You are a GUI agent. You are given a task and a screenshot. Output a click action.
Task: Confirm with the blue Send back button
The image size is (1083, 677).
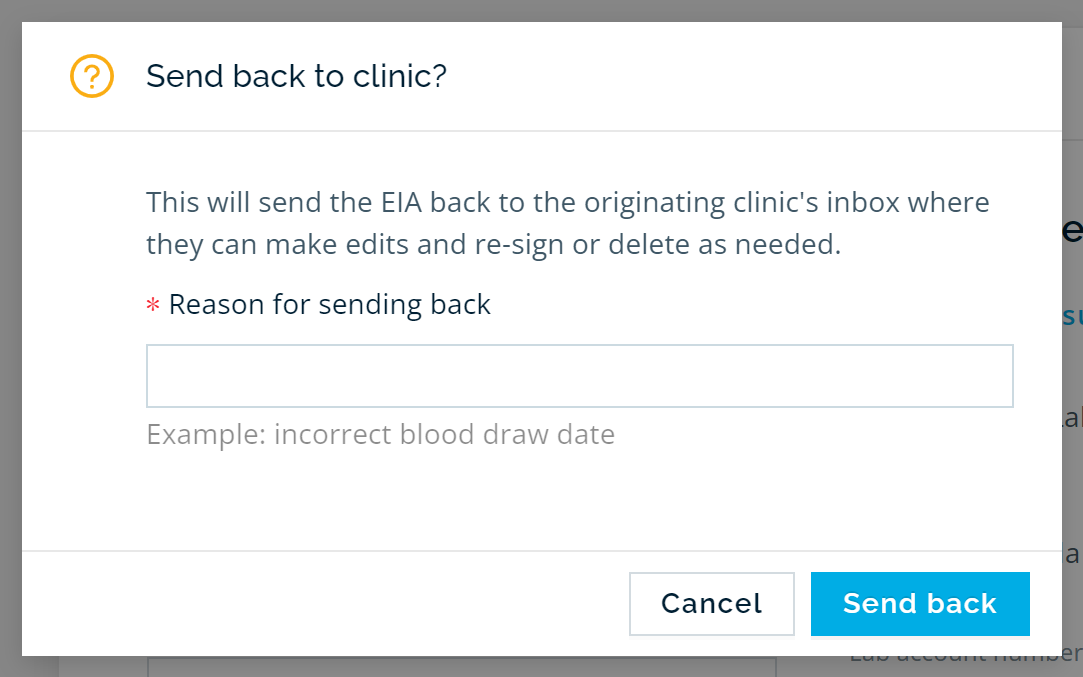pos(920,603)
